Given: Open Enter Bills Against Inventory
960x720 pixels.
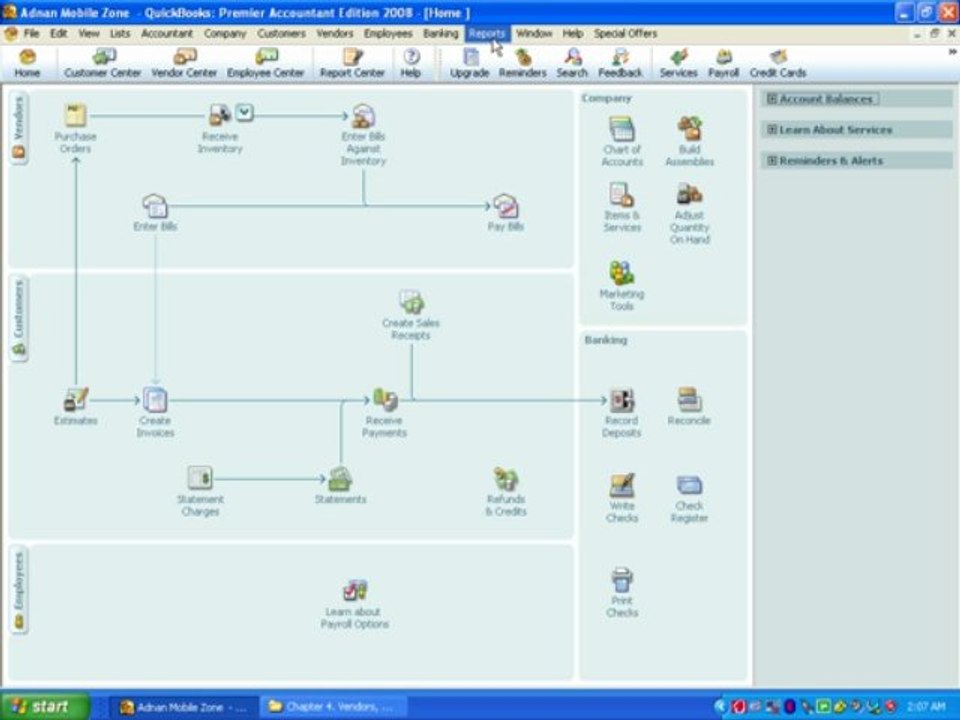Looking at the screenshot, I should coord(363,116).
